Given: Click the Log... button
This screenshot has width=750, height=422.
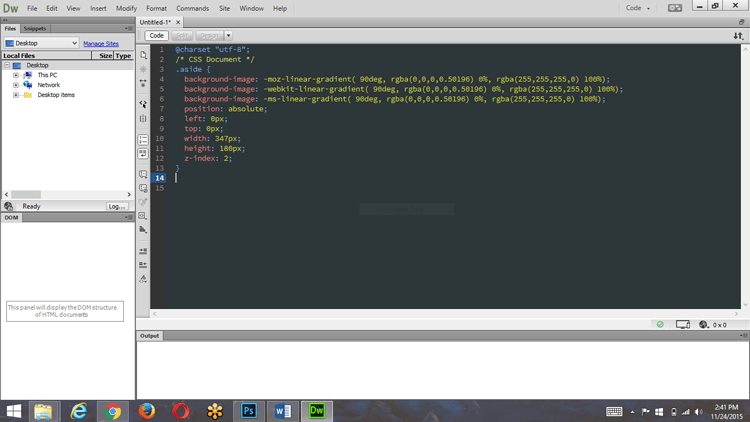Looking at the screenshot, I should point(117,206).
